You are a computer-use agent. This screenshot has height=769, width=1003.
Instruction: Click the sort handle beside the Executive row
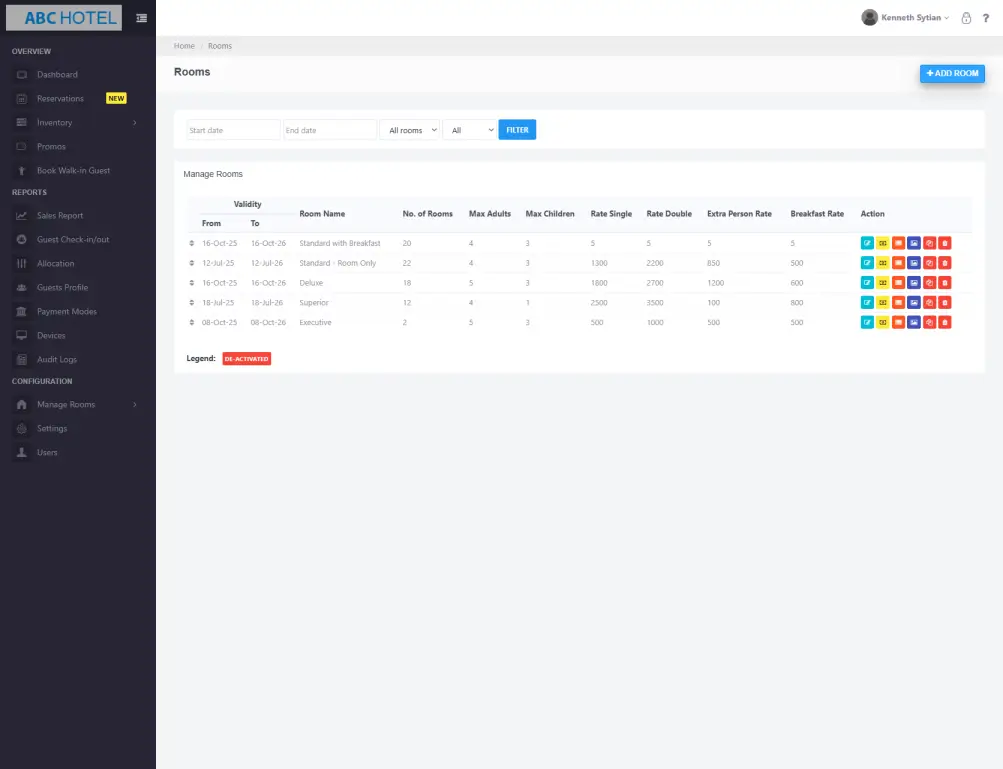tap(191, 322)
